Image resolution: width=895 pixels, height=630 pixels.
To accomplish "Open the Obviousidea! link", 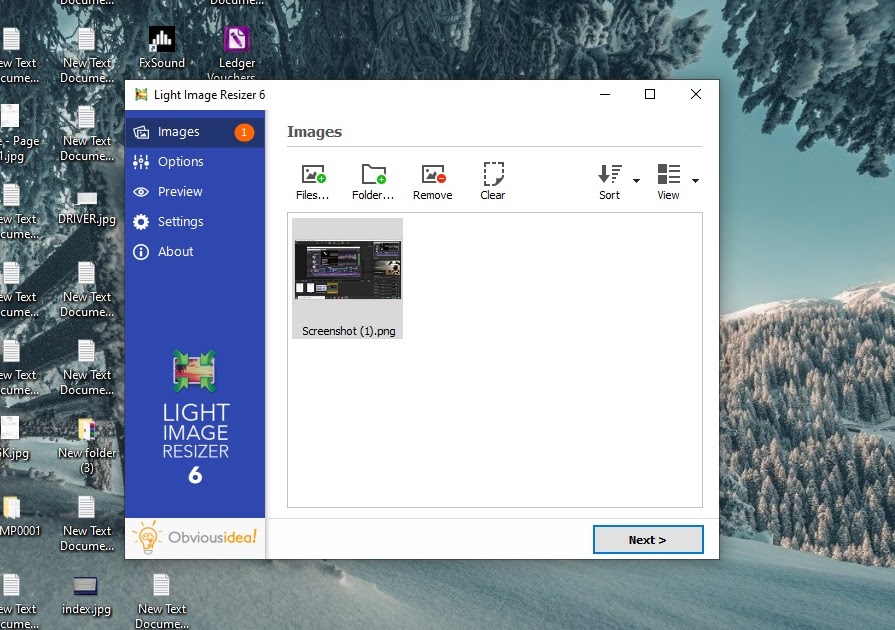I will (x=195, y=538).
